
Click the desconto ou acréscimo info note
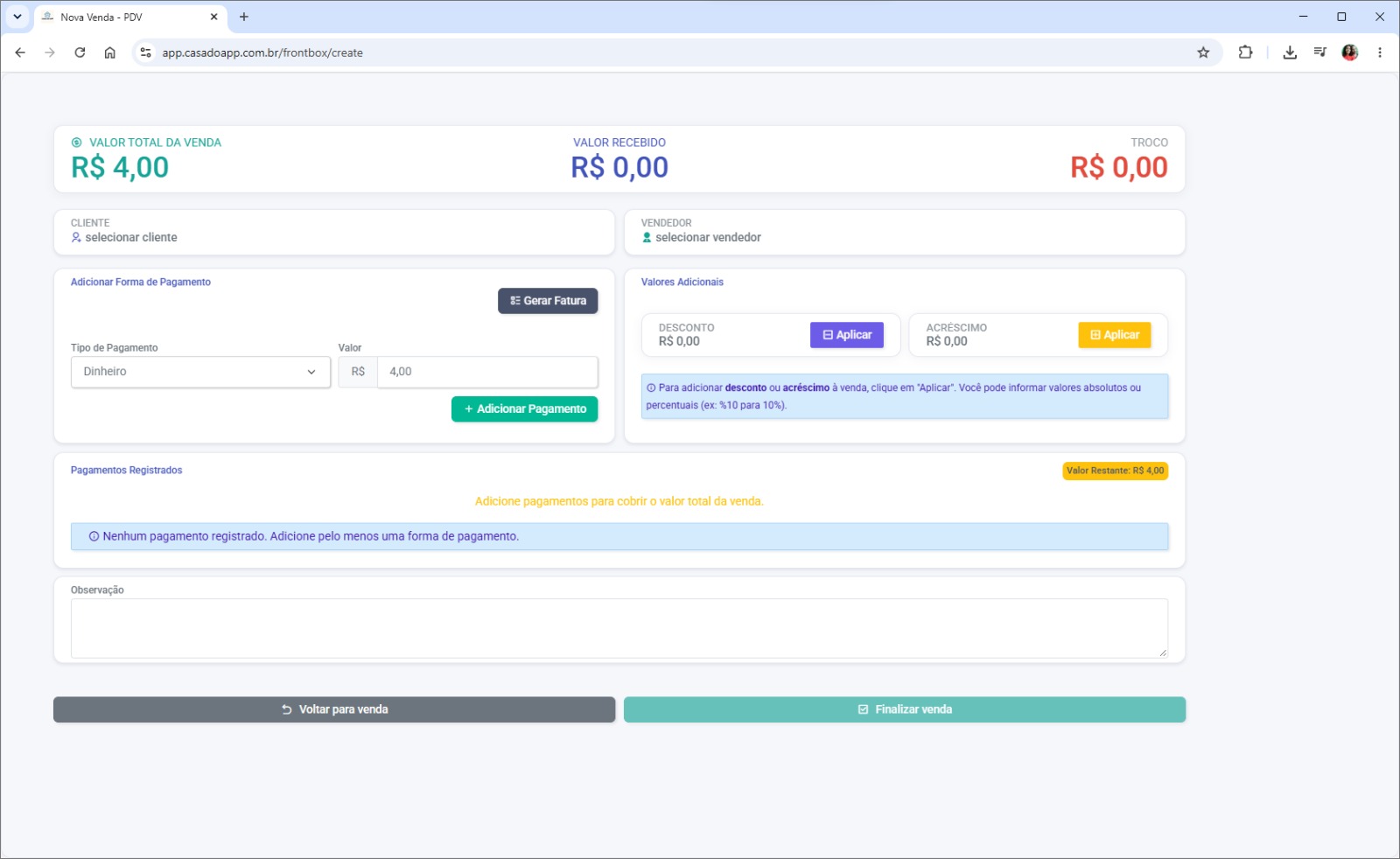[905, 396]
